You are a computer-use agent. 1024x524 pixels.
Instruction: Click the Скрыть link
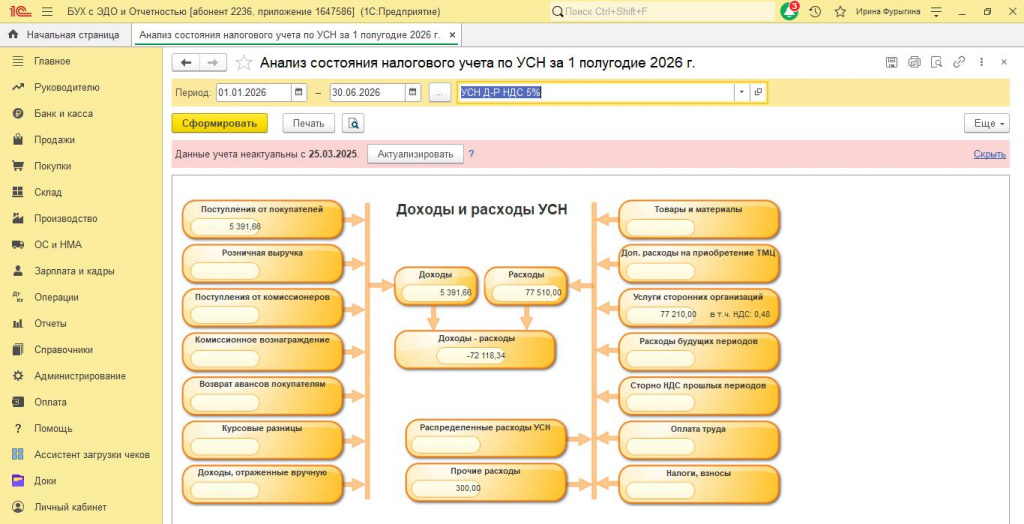coord(989,154)
